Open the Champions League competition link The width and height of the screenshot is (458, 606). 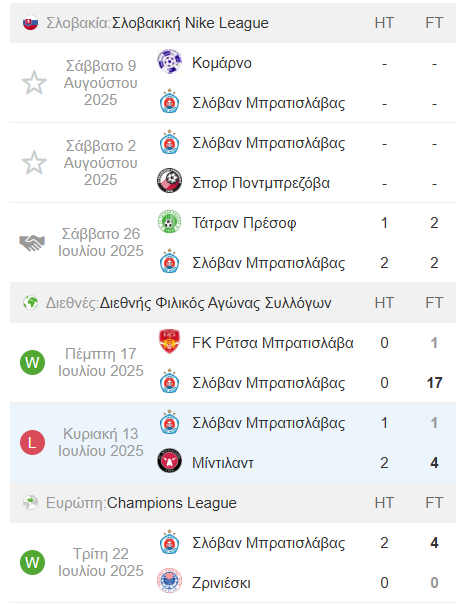(172, 503)
